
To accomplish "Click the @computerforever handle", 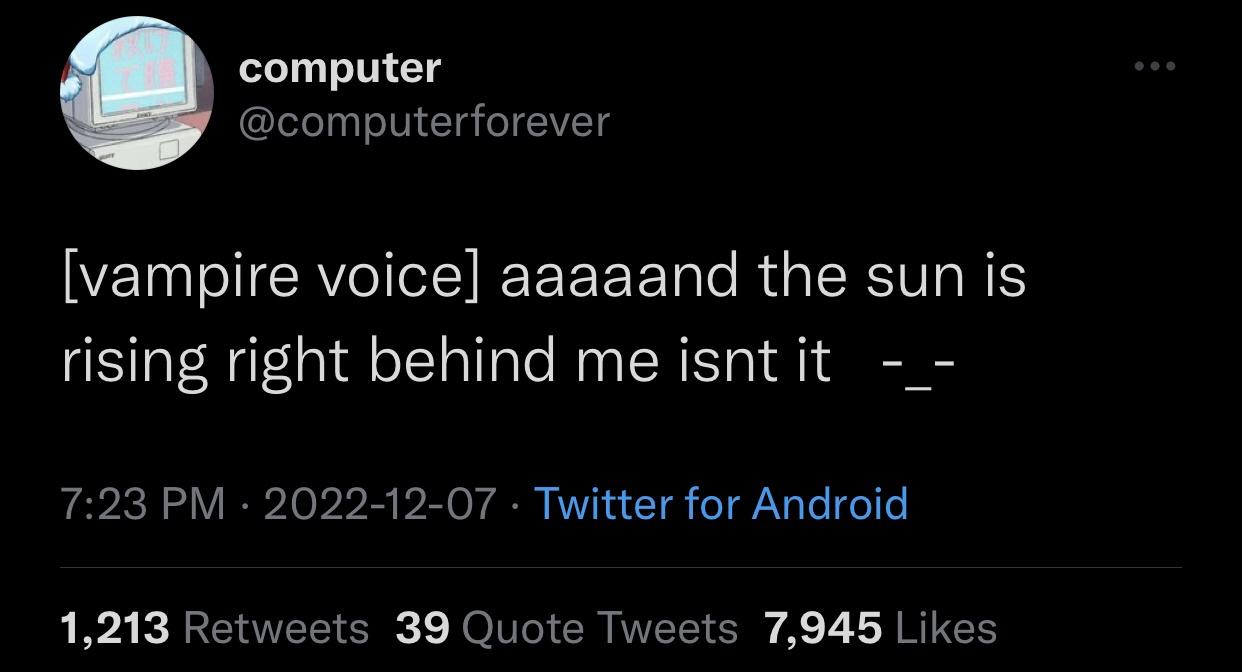I will [423, 121].
